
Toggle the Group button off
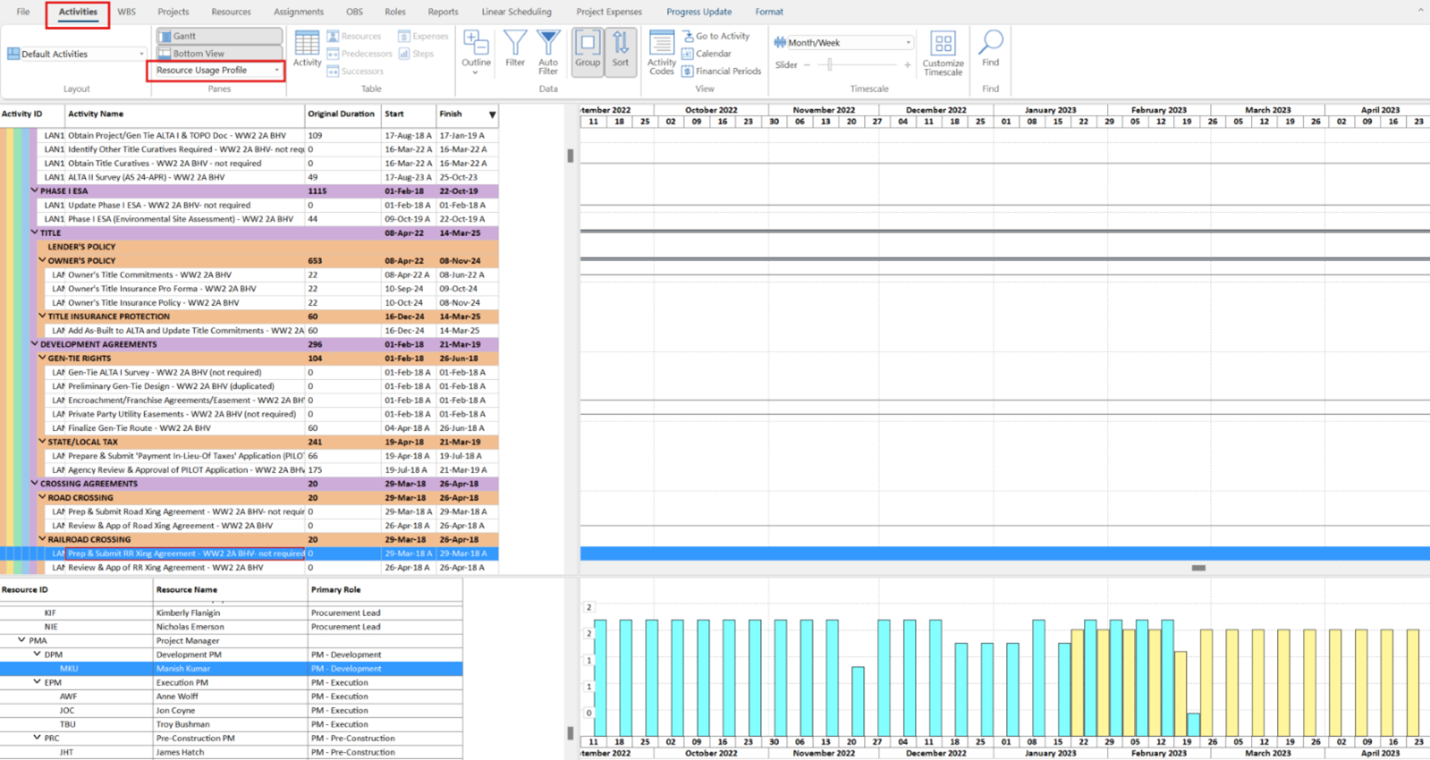pyautogui.click(x=587, y=50)
